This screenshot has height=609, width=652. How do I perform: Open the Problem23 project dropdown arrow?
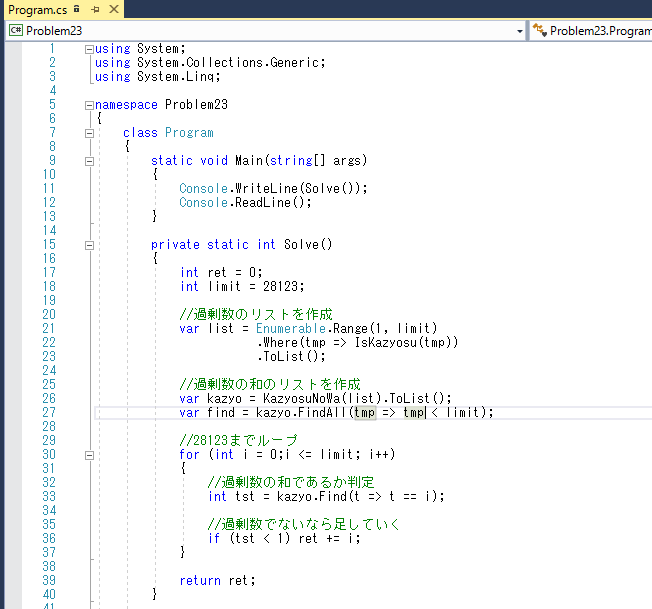(x=519, y=31)
